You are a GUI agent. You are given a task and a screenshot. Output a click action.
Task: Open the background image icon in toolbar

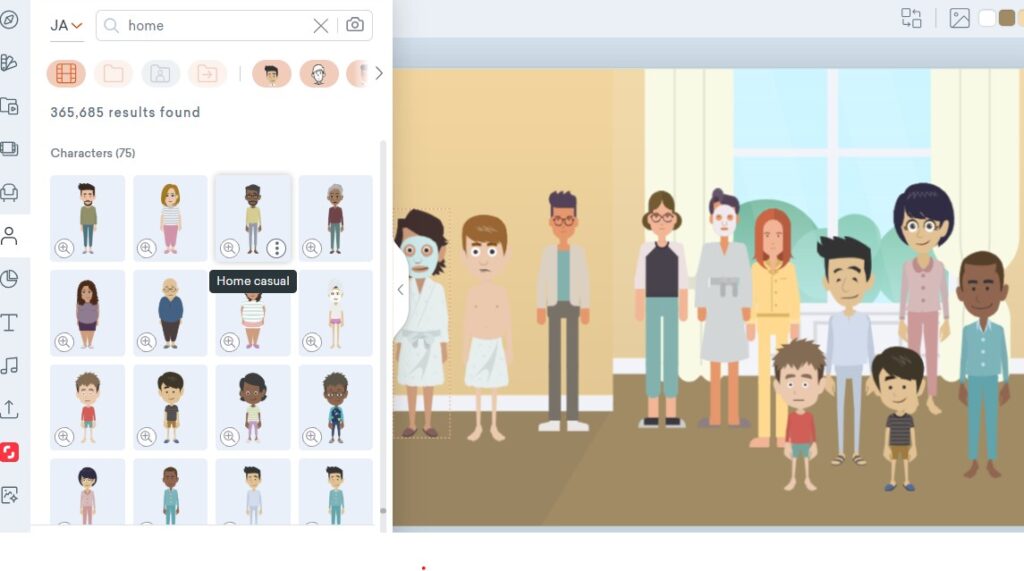(x=960, y=18)
